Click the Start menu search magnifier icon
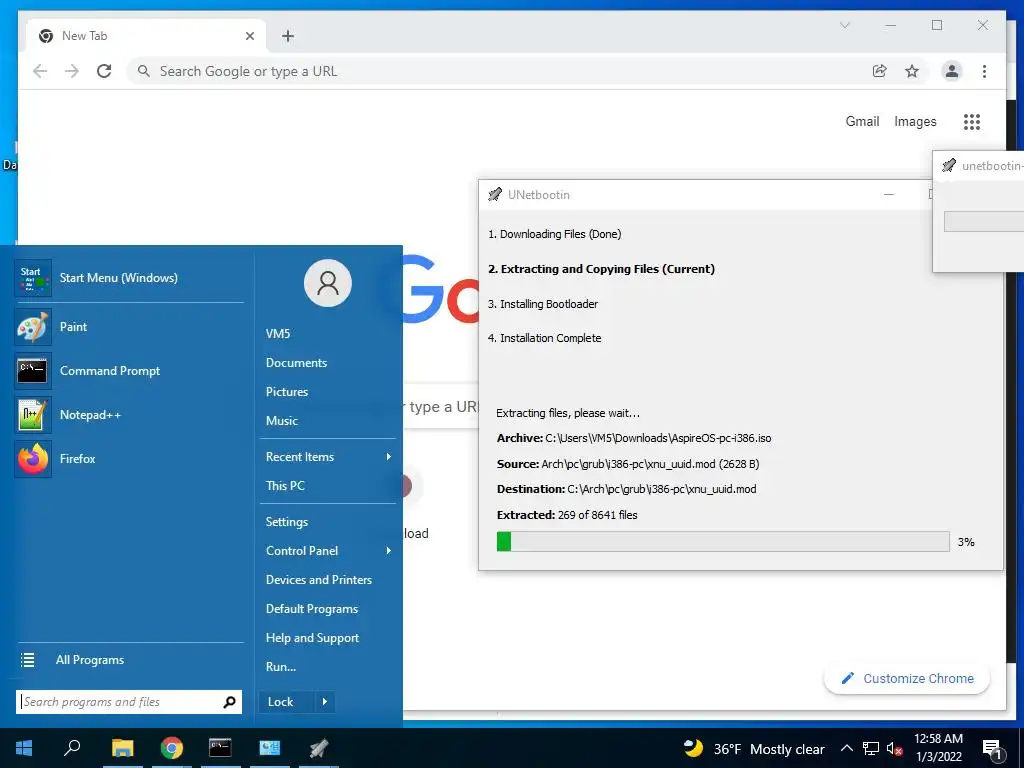The image size is (1024, 768). click(229, 702)
